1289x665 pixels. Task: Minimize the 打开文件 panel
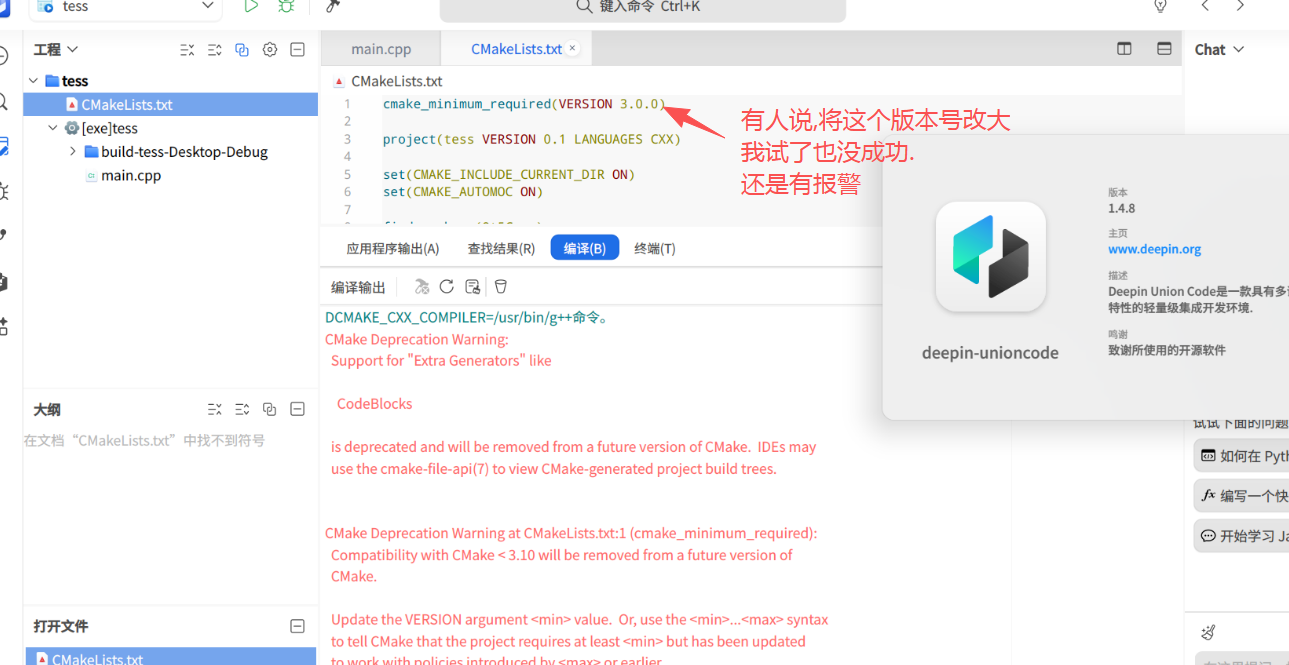297,626
